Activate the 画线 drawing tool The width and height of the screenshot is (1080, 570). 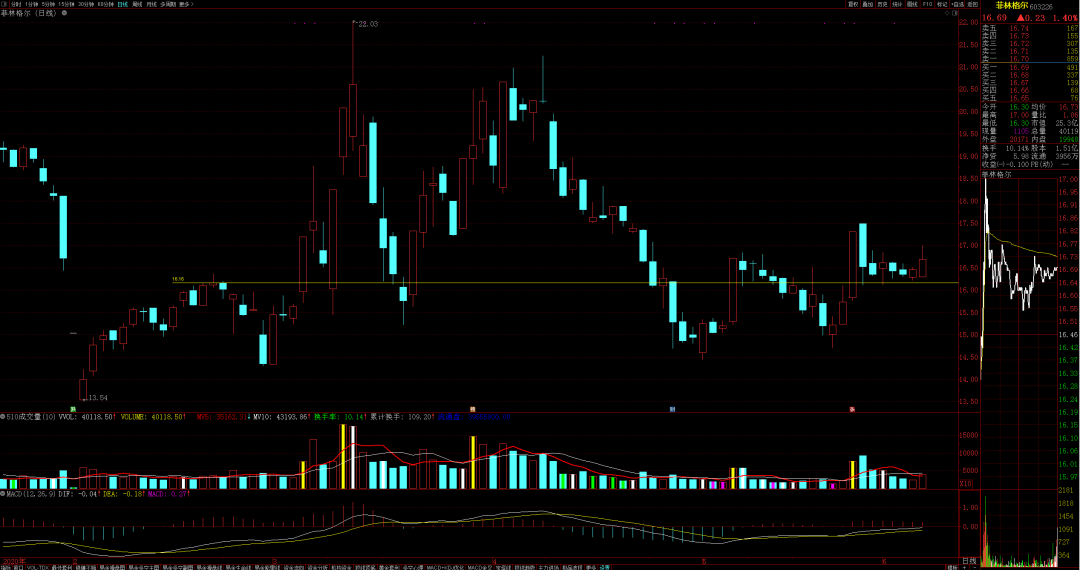[913, 4]
